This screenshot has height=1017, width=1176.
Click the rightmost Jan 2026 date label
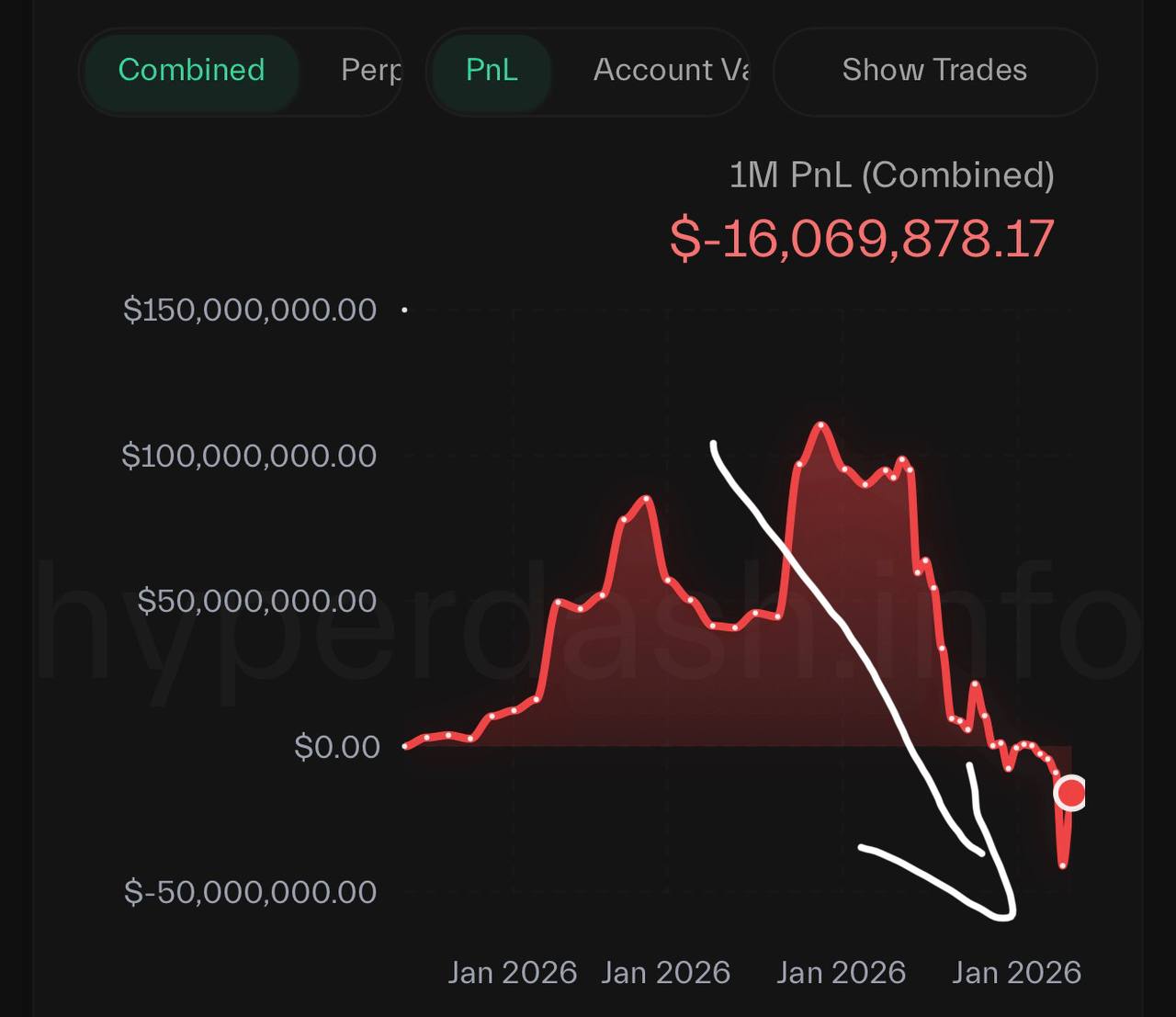click(x=1016, y=972)
